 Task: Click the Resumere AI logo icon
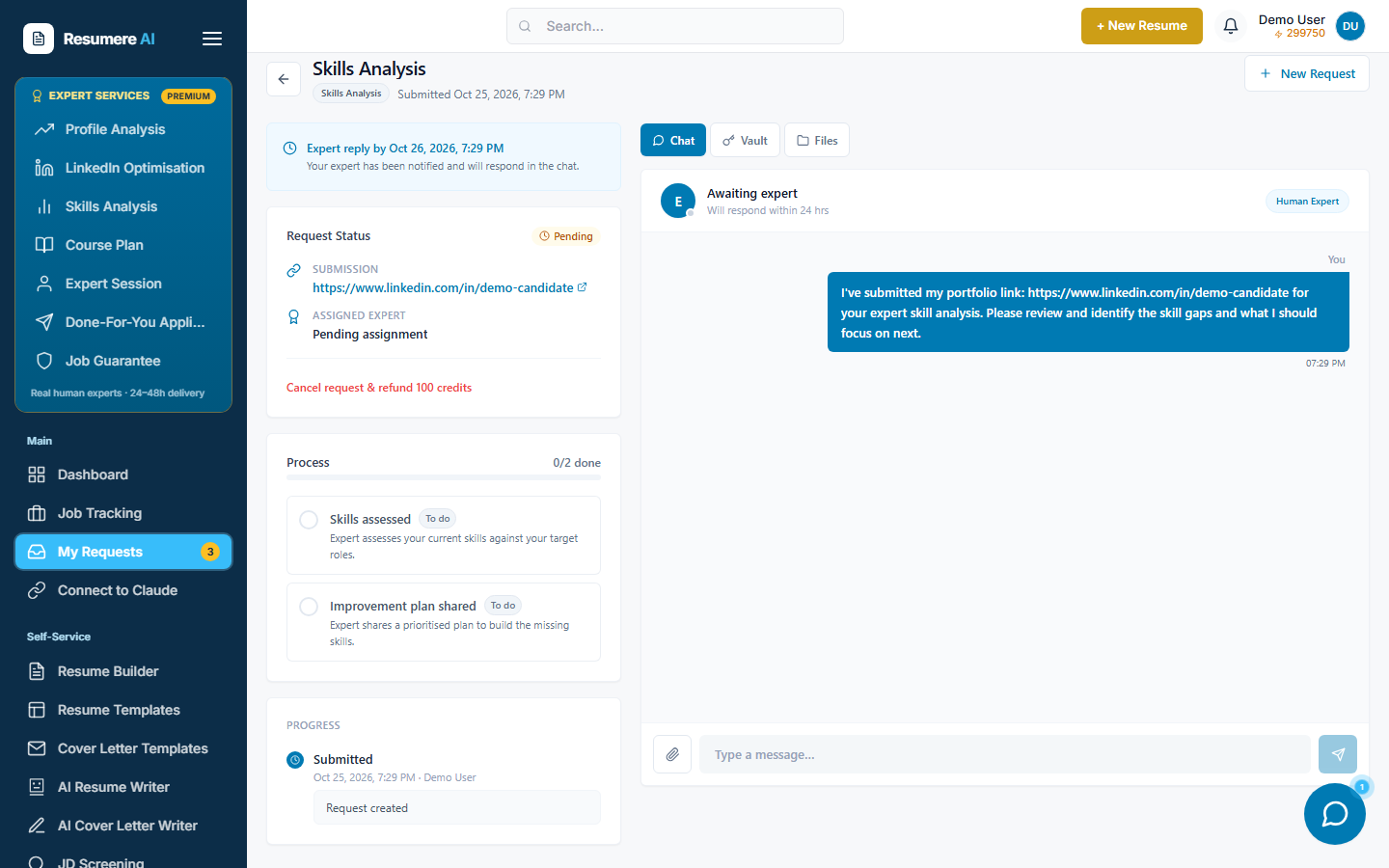click(39, 39)
